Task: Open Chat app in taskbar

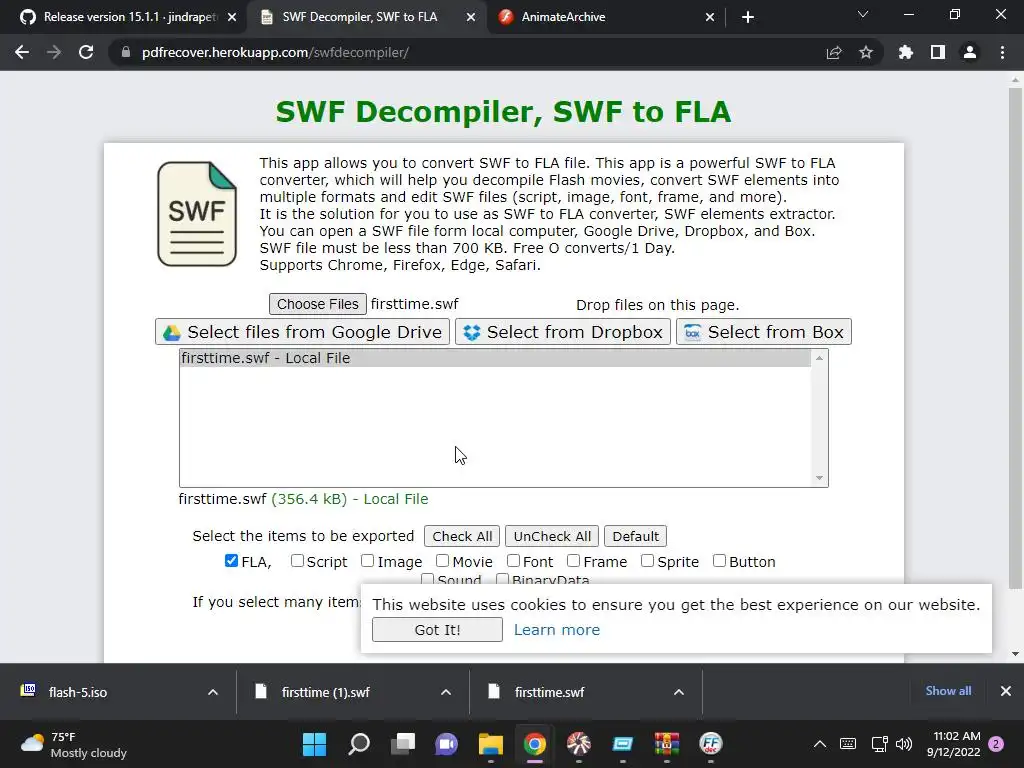Action: [x=447, y=744]
